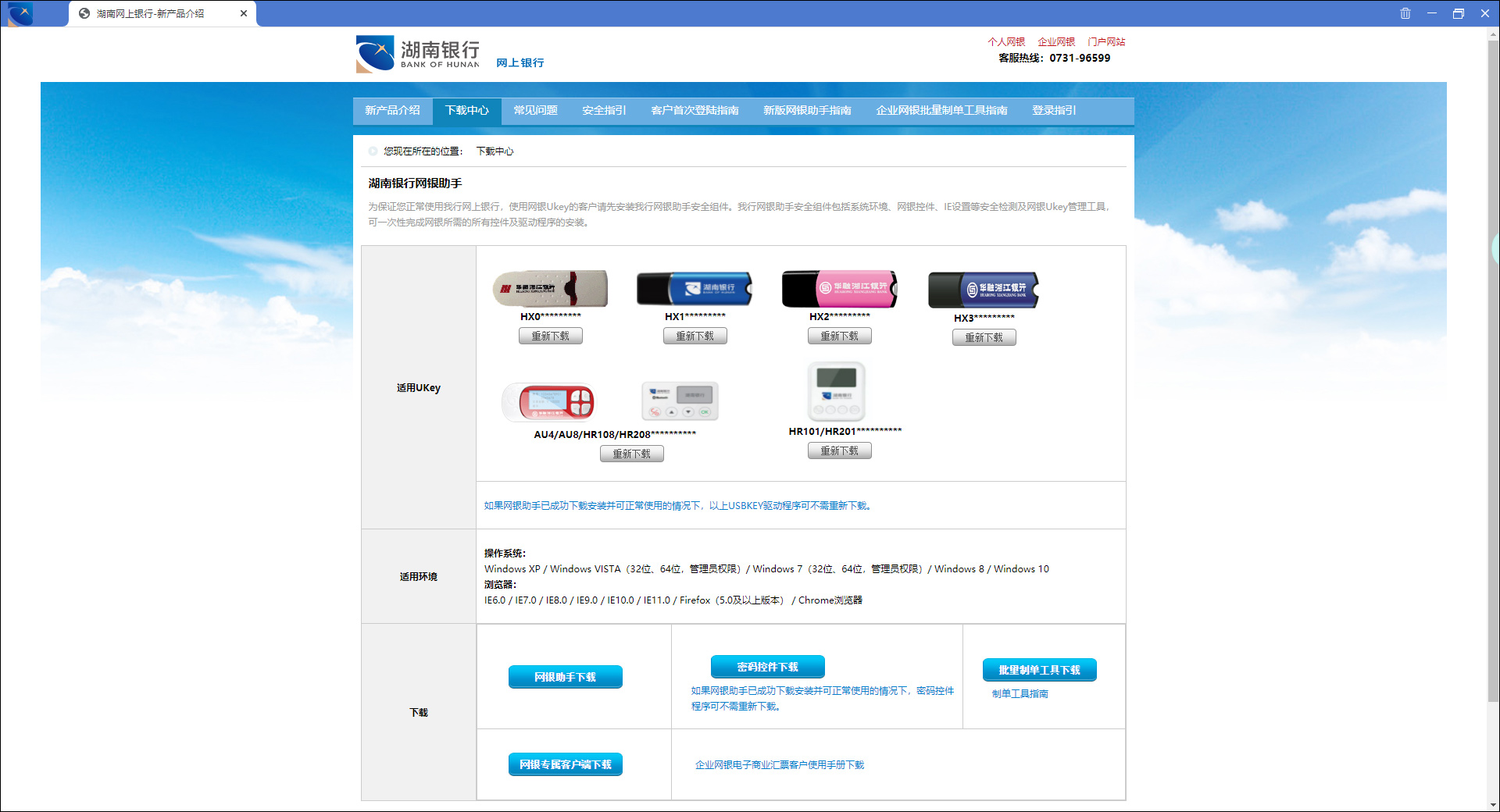Click the pink HX2 USB key image
Viewport: 1500px width, 812px height.
pyautogui.click(x=840, y=288)
